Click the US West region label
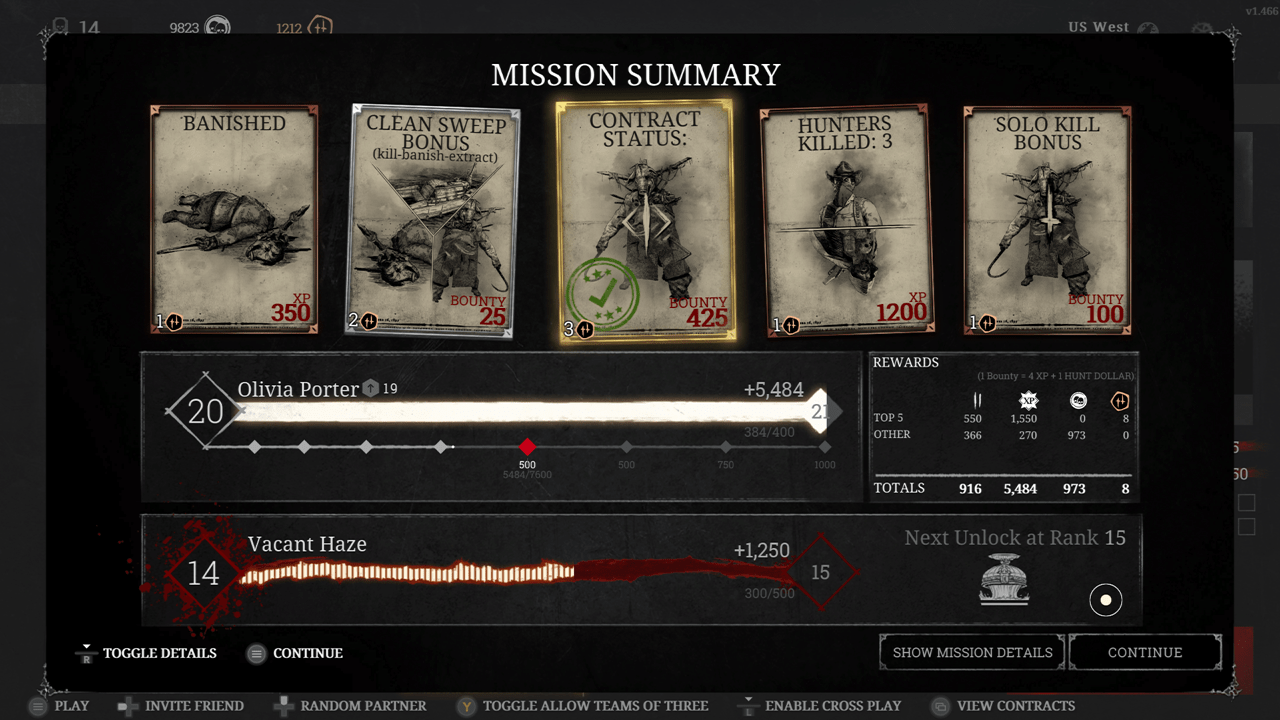 1097,27
